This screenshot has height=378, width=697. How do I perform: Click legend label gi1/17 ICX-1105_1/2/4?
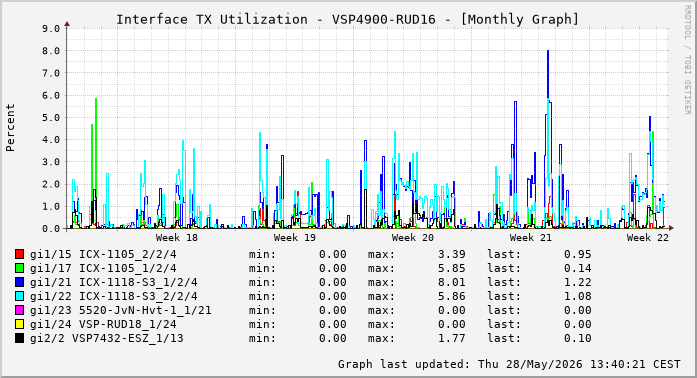coord(103,268)
